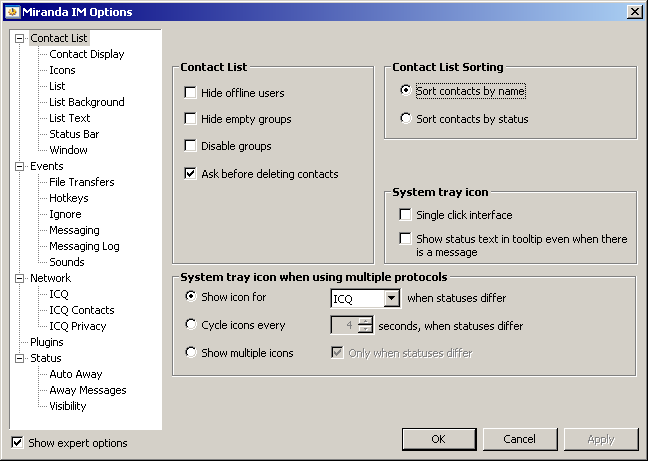
Task: Collapse the Events tree node
Action: 19,166
